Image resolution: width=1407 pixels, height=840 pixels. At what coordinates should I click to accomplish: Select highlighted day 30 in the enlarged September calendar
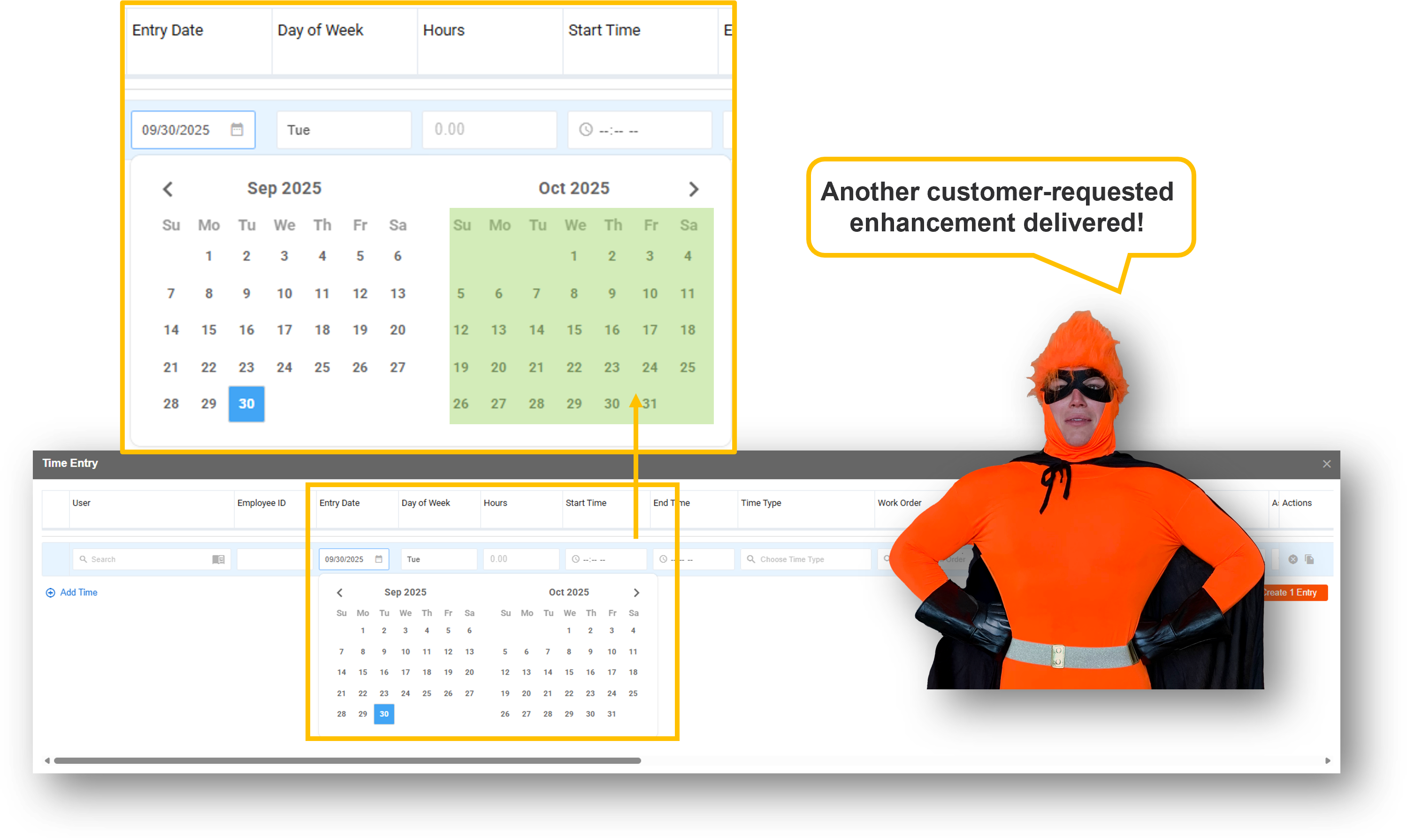[246, 404]
